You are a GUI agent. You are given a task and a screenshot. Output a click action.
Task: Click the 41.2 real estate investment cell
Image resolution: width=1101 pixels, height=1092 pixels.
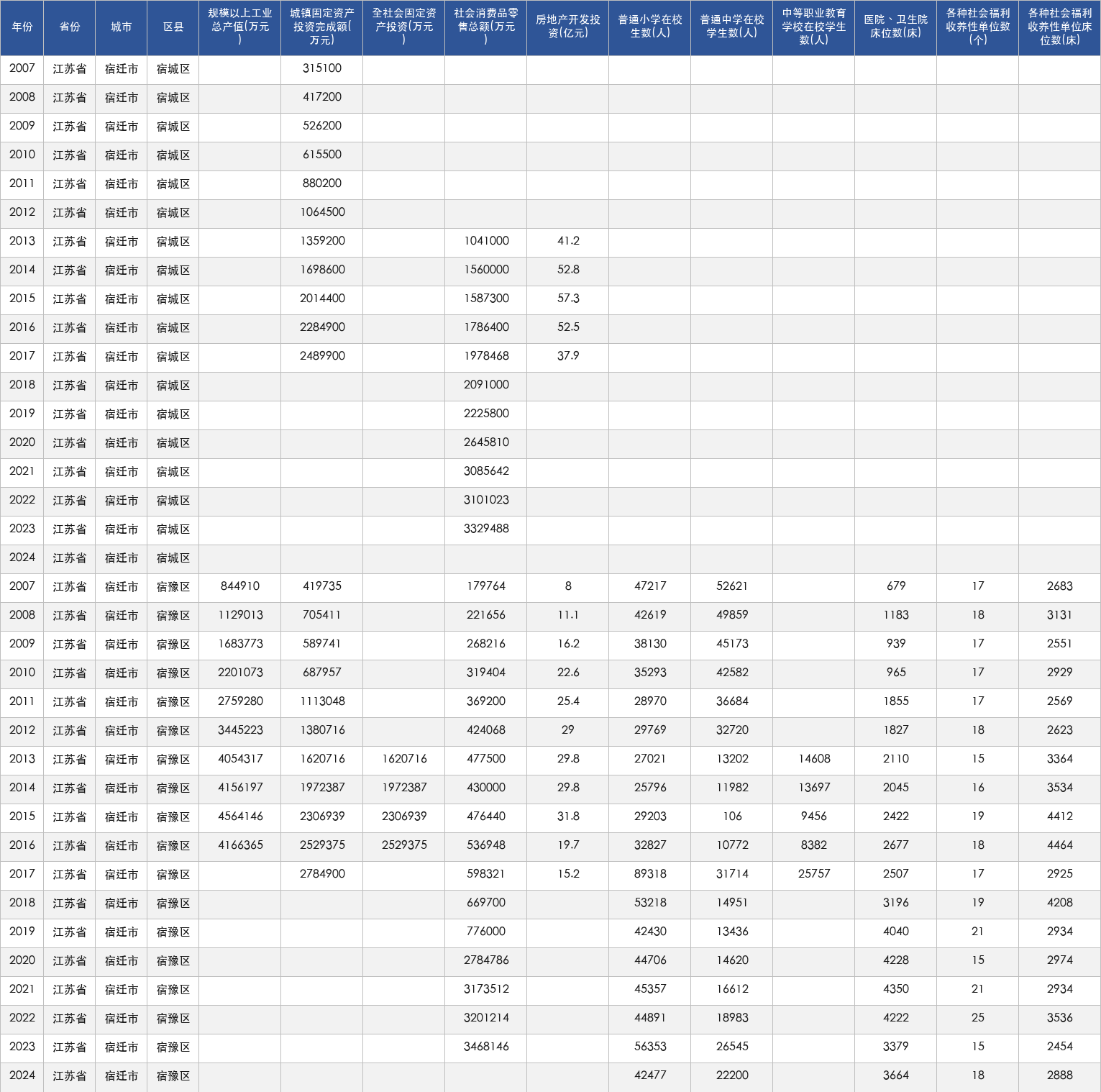[x=568, y=242]
